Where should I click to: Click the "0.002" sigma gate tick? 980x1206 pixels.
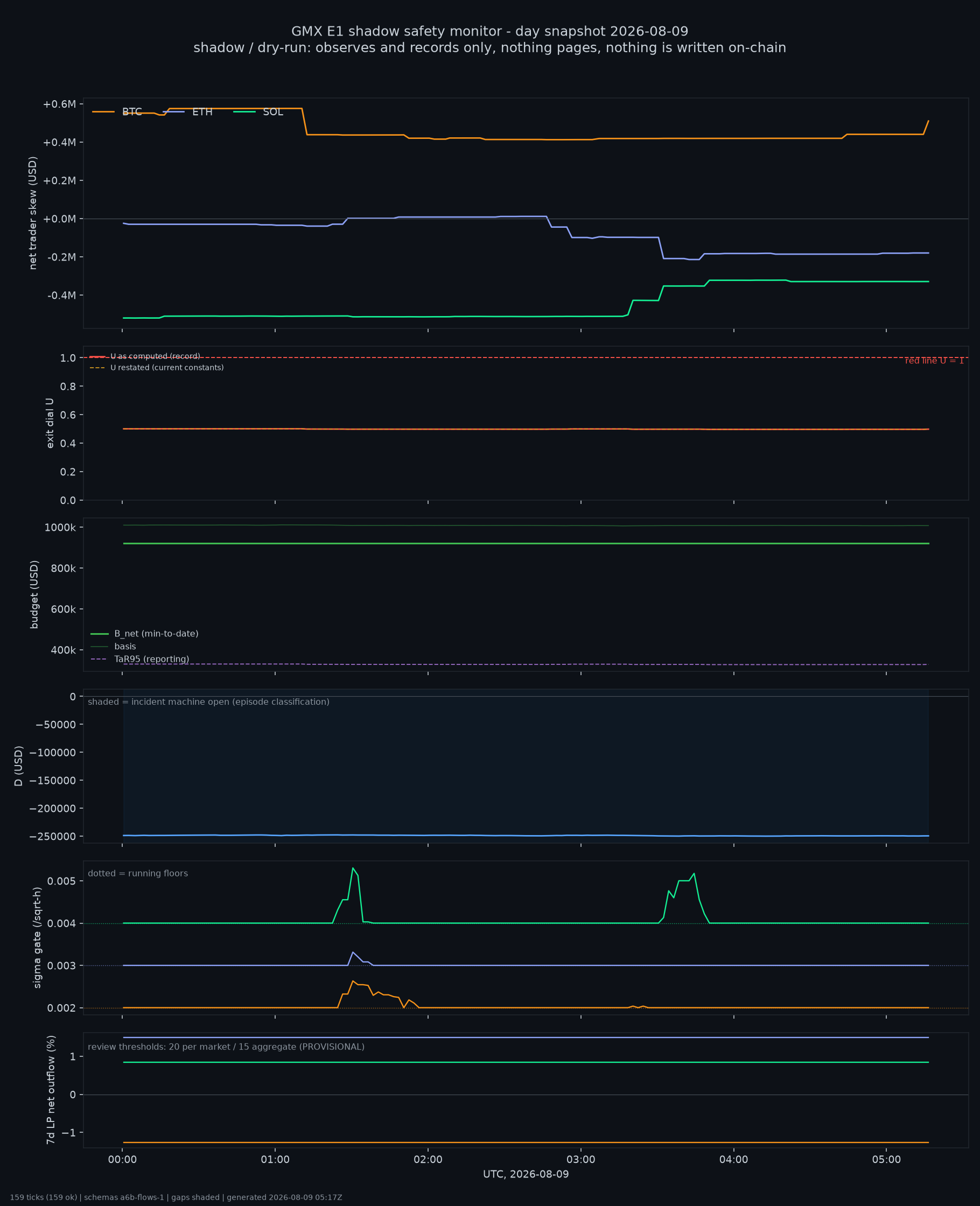(x=61, y=1008)
